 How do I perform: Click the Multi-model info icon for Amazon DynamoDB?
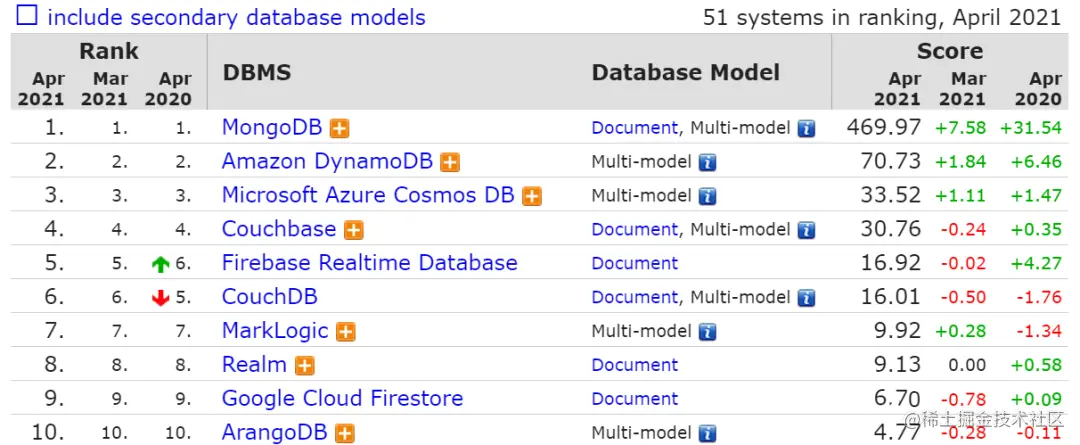click(x=707, y=163)
